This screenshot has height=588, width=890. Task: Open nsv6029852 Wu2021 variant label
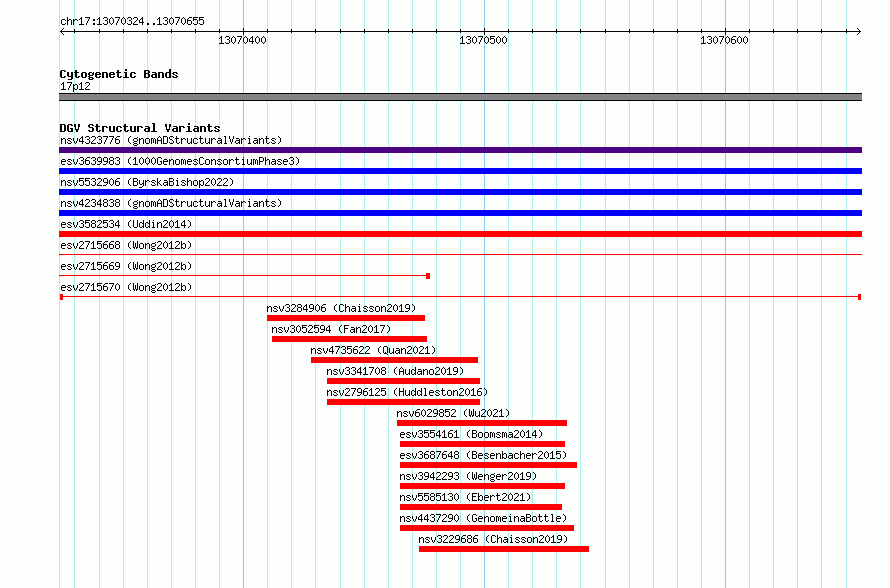(453, 413)
